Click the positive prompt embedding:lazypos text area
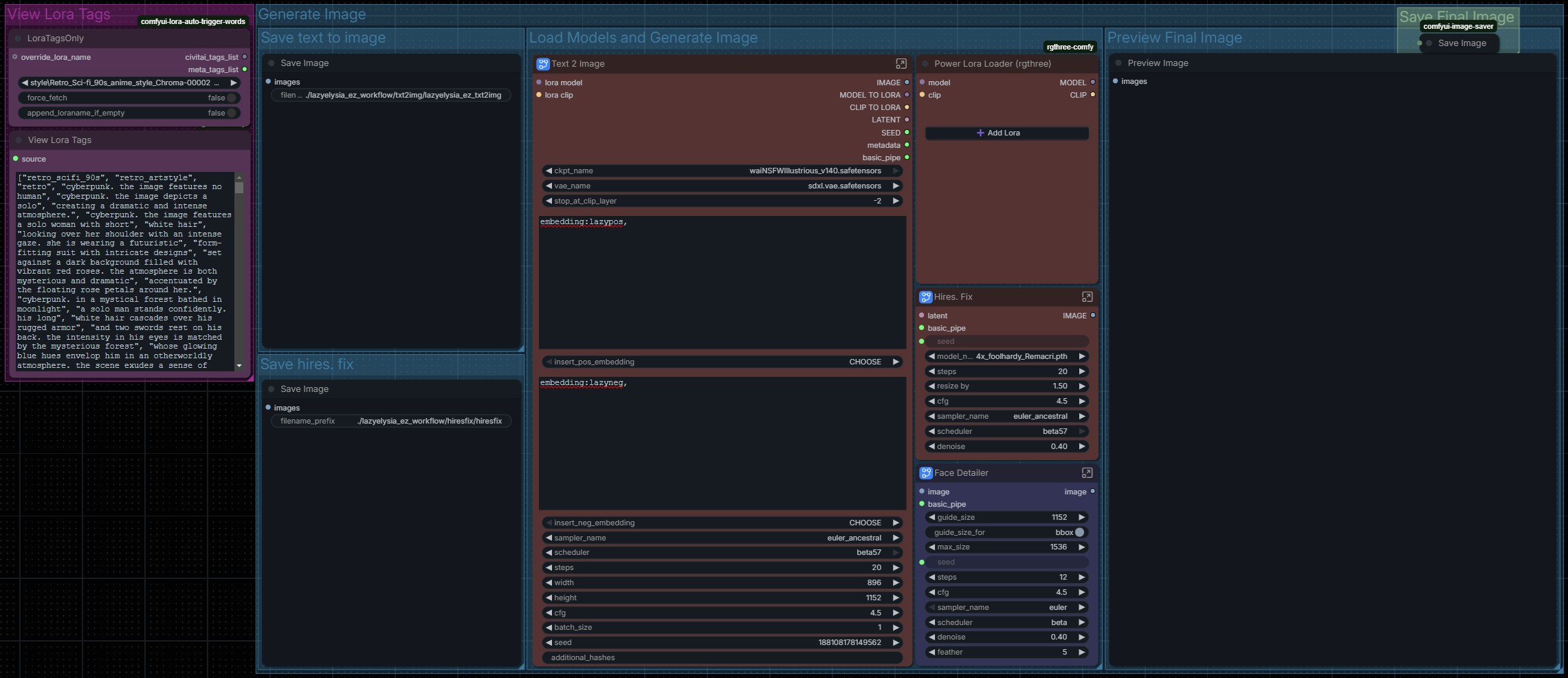Image resolution: width=1568 pixels, height=678 pixels. 722,283
